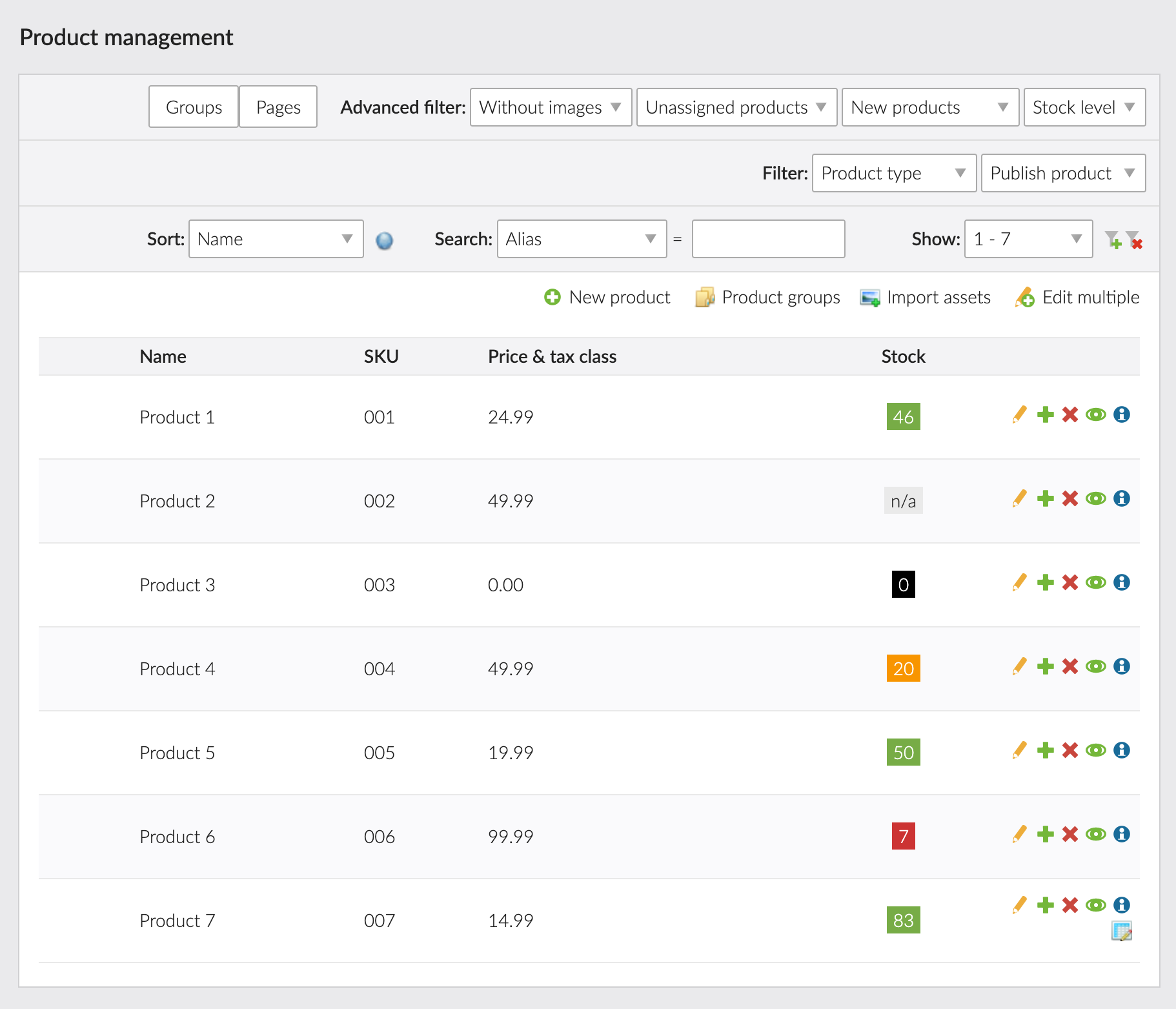Click the add filter funnel icon
The width and height of the screenshot is (1176, 1009).
click(1113, 240)
